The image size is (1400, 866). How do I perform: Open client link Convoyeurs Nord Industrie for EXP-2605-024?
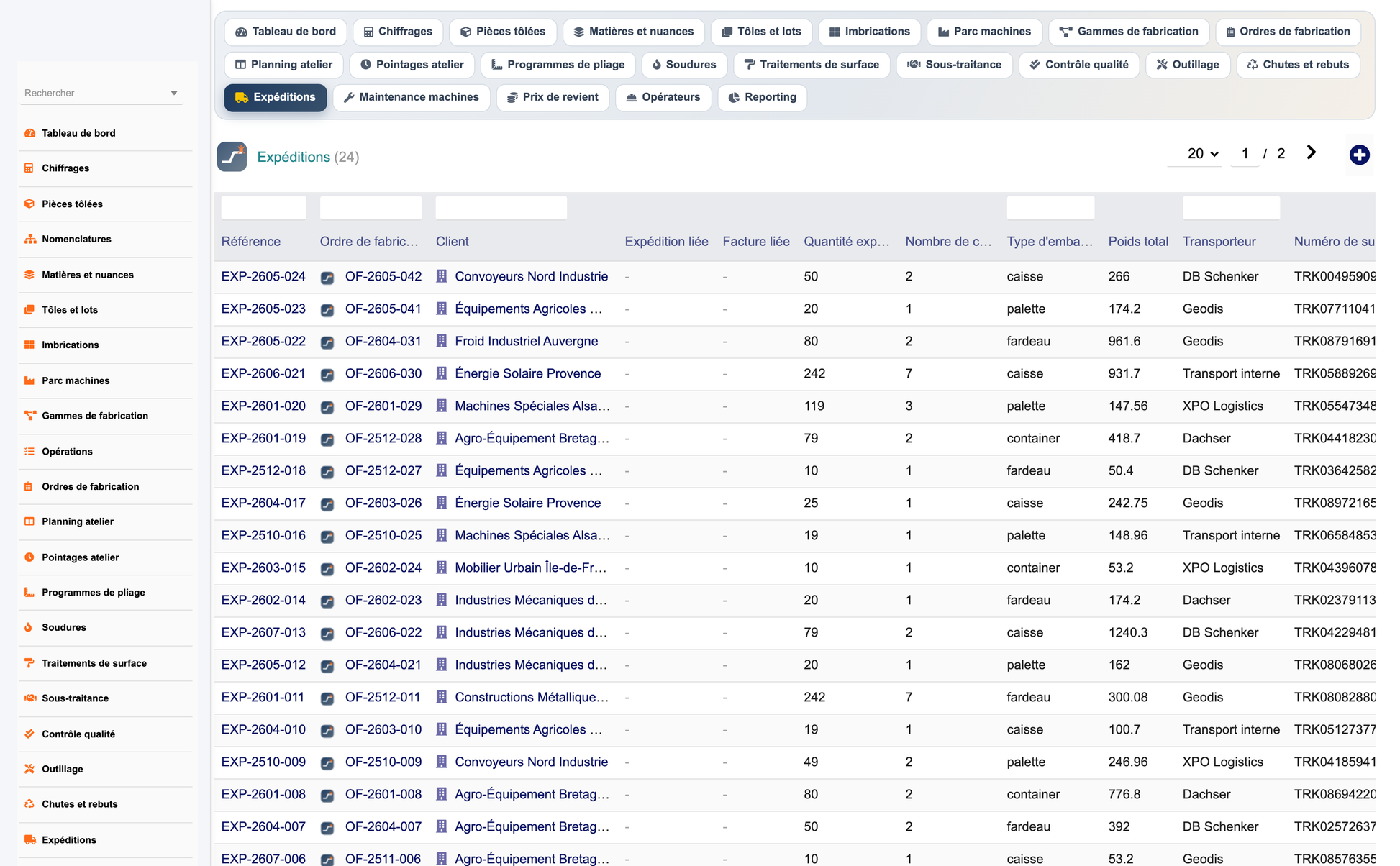[x=532, y=277]
